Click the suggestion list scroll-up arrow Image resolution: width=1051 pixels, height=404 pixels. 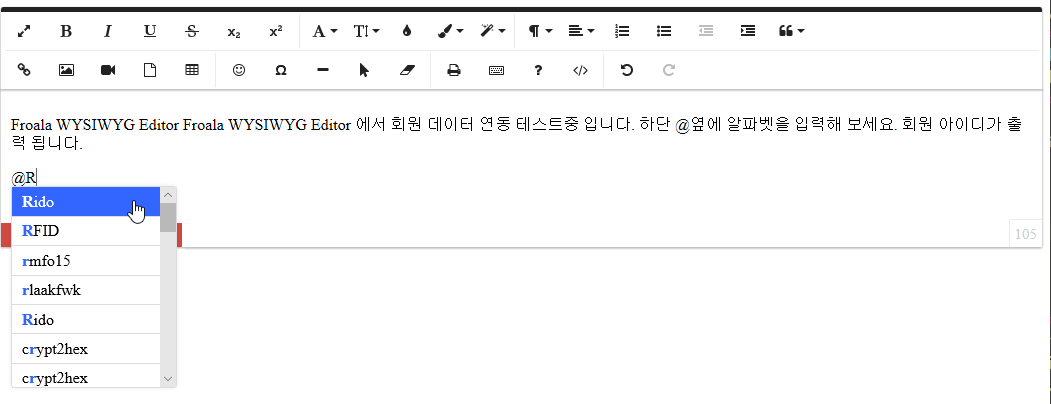[x=168, y=195]
